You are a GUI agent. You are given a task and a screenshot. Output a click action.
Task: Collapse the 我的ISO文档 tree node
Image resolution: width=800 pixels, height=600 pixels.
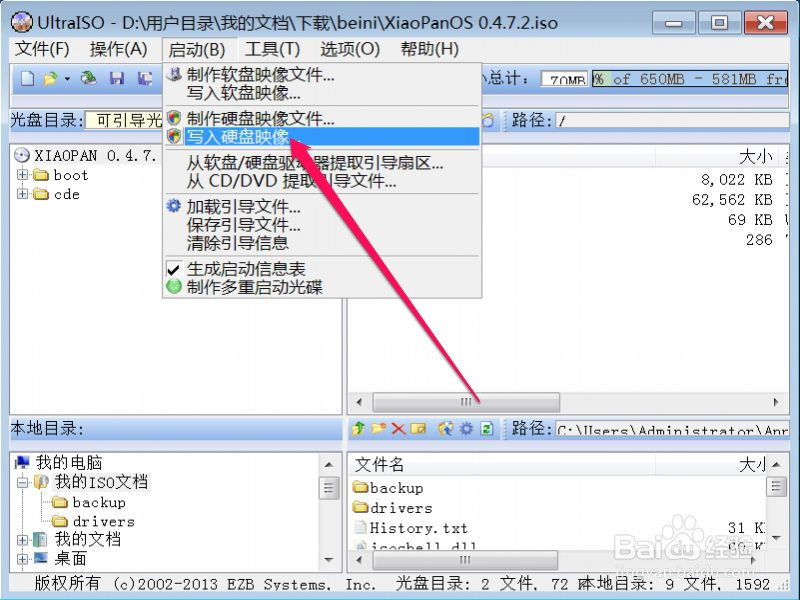coord(22,482)
